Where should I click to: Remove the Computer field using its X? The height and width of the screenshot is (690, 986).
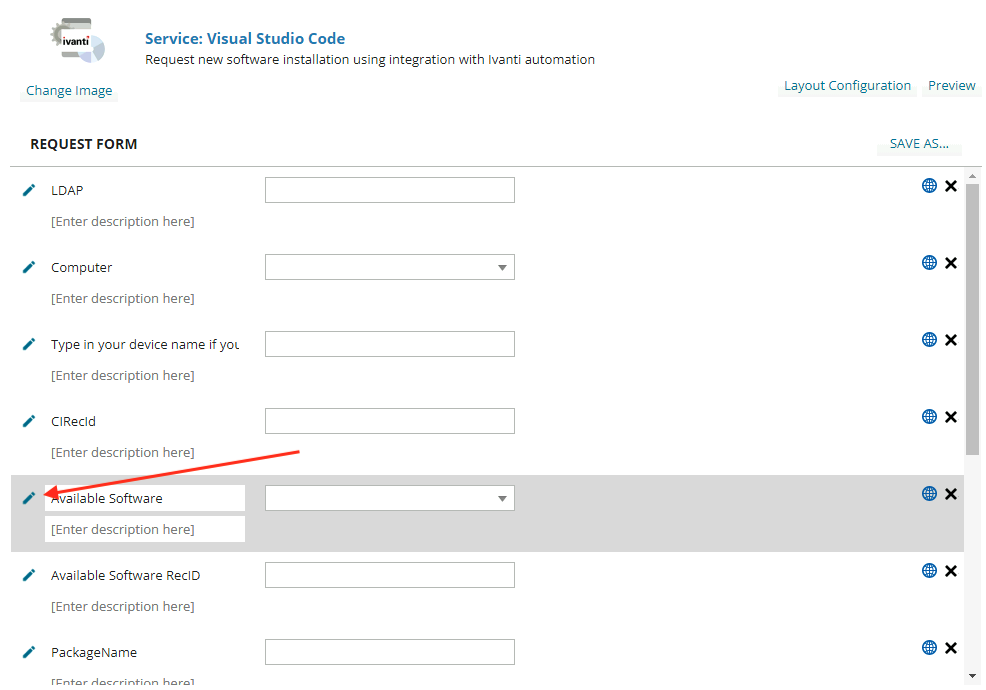(x=951, y=263)
